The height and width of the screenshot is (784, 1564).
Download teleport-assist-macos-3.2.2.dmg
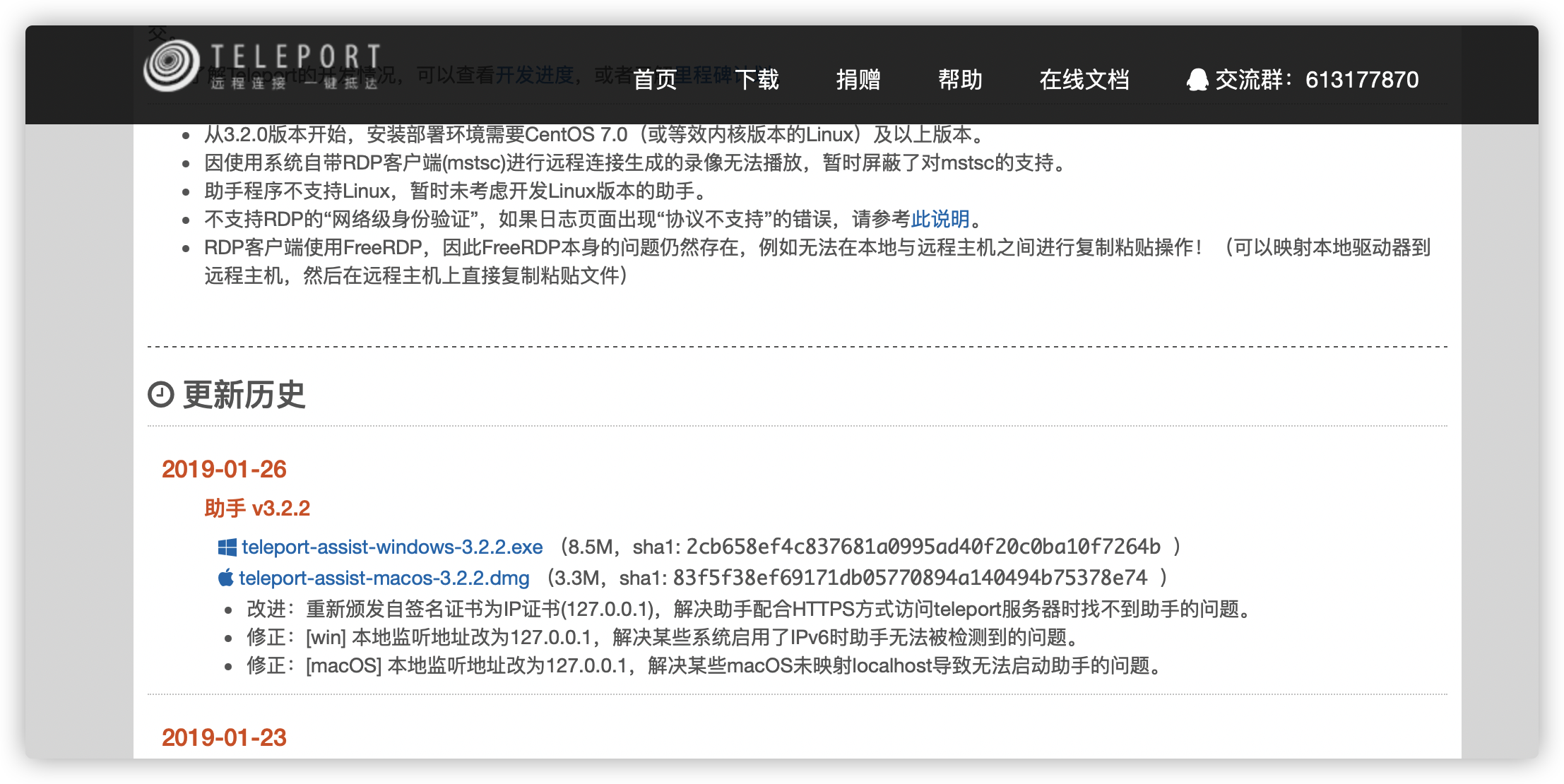pos(384,578)
